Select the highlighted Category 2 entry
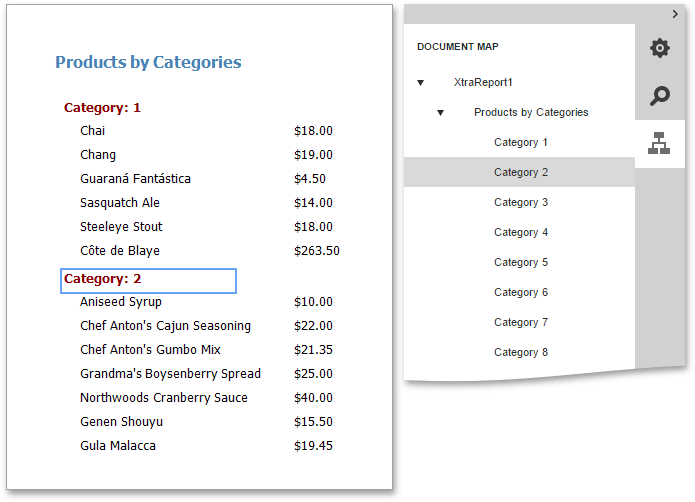Image resolution: width=695 pixels, height=502 pixels. coord(519,172)
